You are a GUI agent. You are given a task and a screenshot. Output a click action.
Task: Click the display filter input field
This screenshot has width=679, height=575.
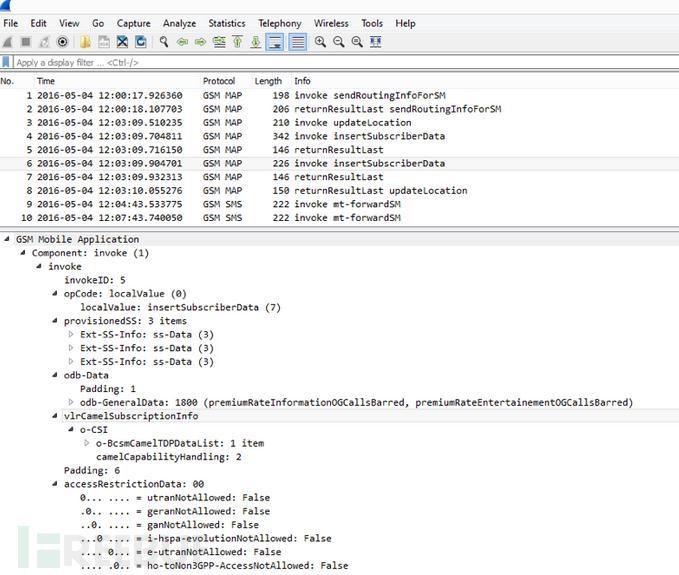tap(340, 62)
